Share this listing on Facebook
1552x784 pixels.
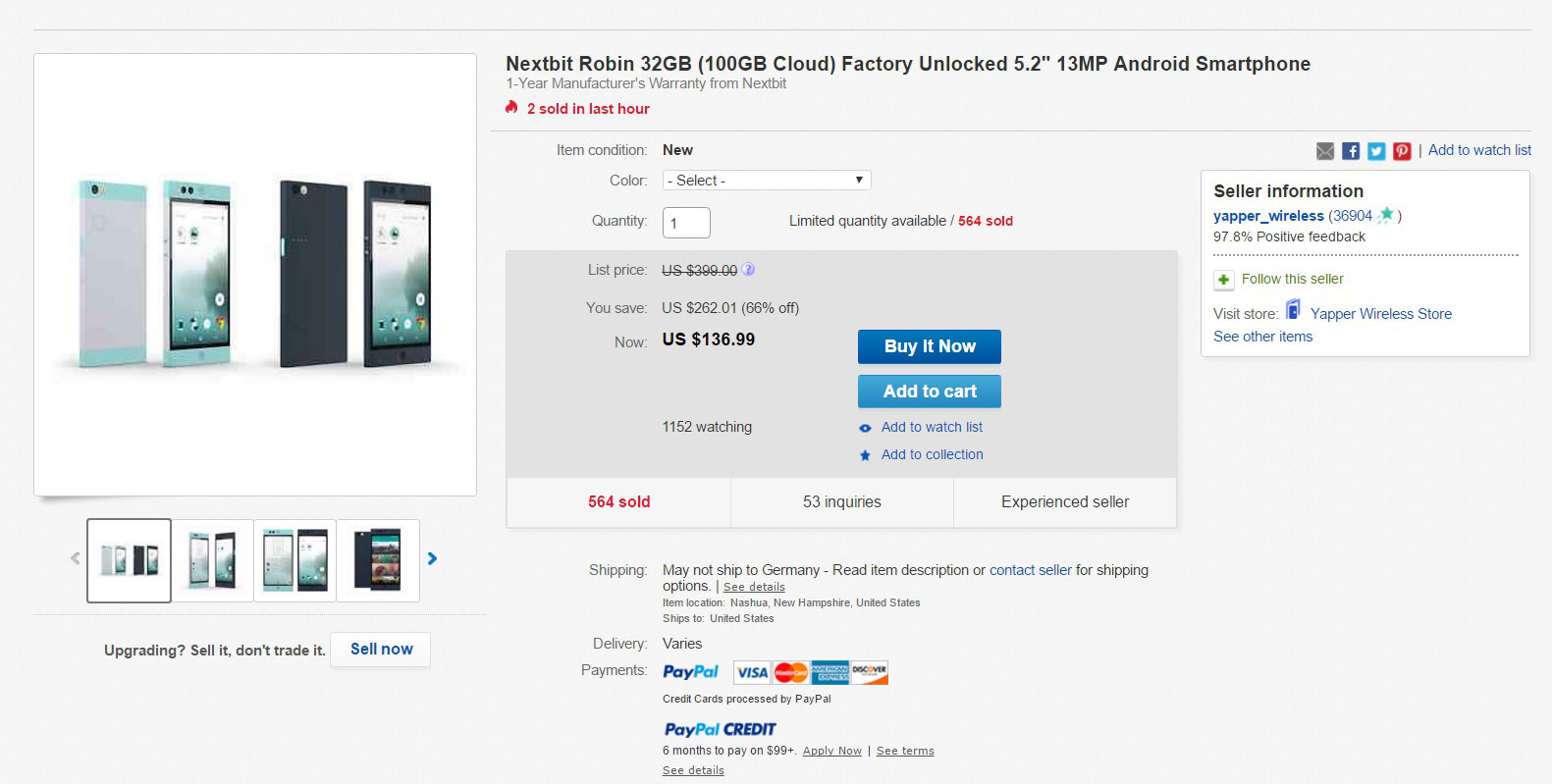[1351, 151]
